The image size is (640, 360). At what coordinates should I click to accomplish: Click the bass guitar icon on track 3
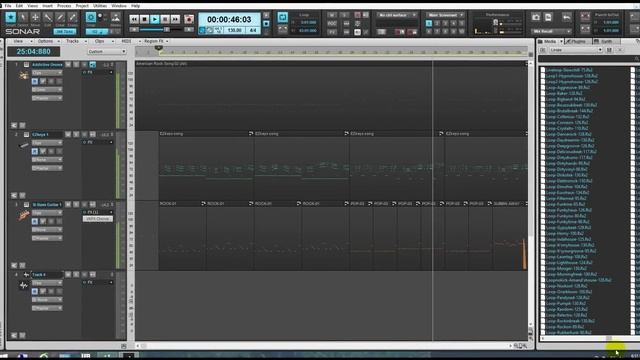click(23, 216)
